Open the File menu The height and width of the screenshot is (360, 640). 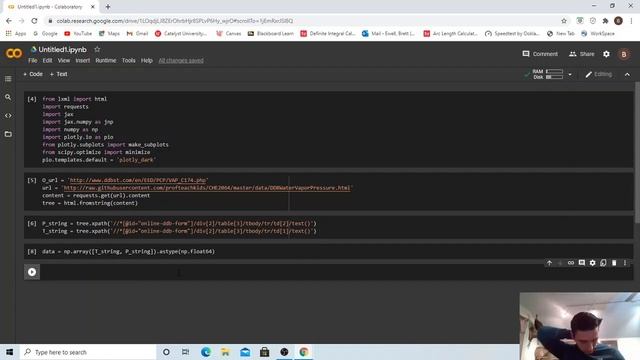tap(33, 60)
